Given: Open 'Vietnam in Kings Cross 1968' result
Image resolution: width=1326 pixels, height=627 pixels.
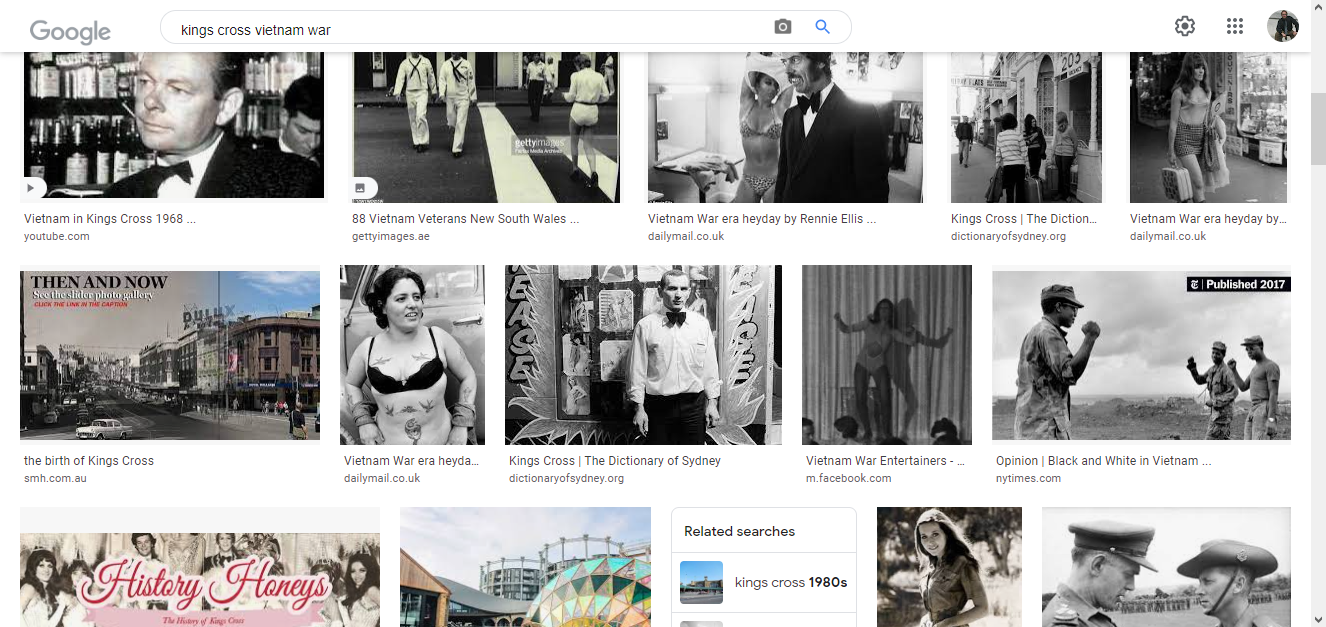Looking at the screenshot, I should [110, 219].
